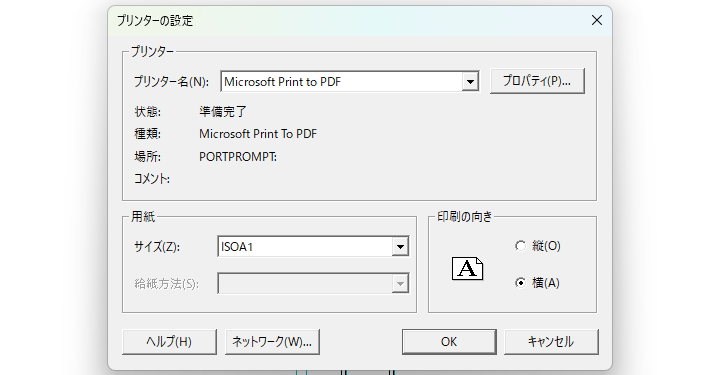Click the Microsoft Print To PDF type text

pos(258,134)
